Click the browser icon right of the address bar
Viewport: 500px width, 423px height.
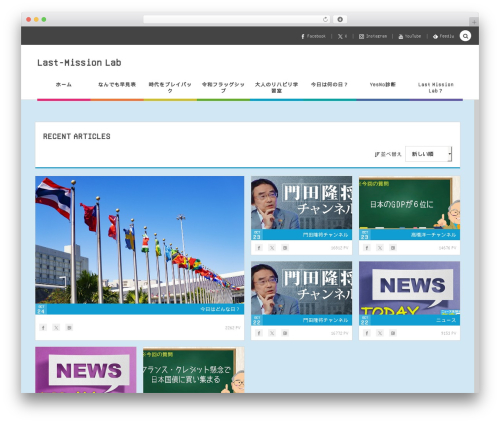coord(340,19)
